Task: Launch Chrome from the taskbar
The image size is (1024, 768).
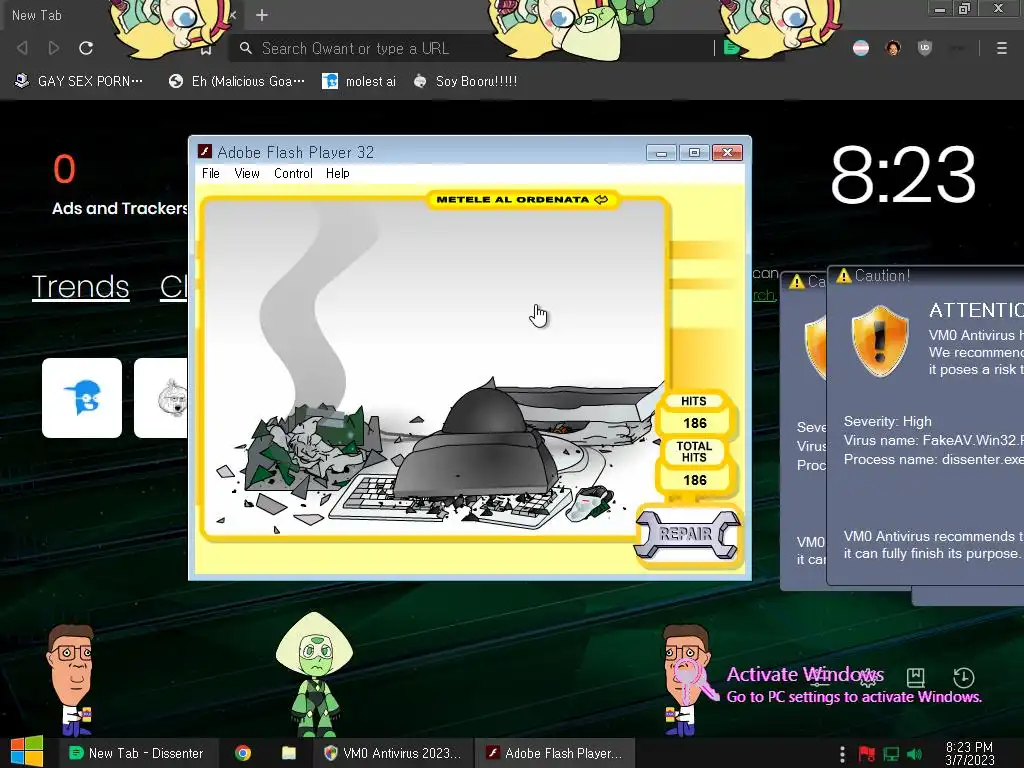Action: tap(243, 753)
